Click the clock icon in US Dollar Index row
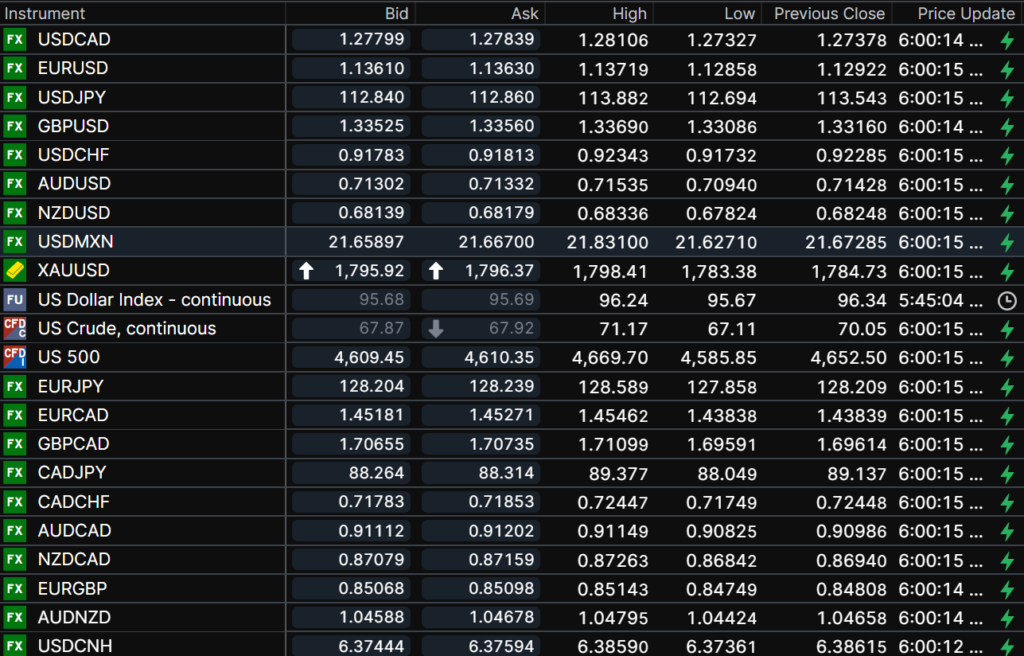The width and height of the screenshot is (1024, 656). tap(1007, 300)
